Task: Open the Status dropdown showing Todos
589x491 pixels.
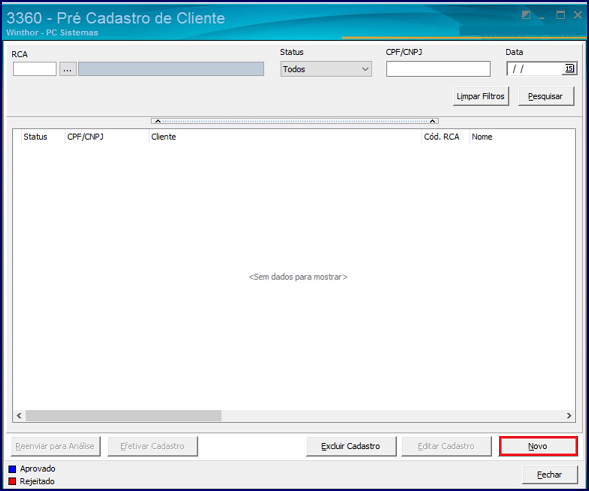Action: (x=326, y=69)
